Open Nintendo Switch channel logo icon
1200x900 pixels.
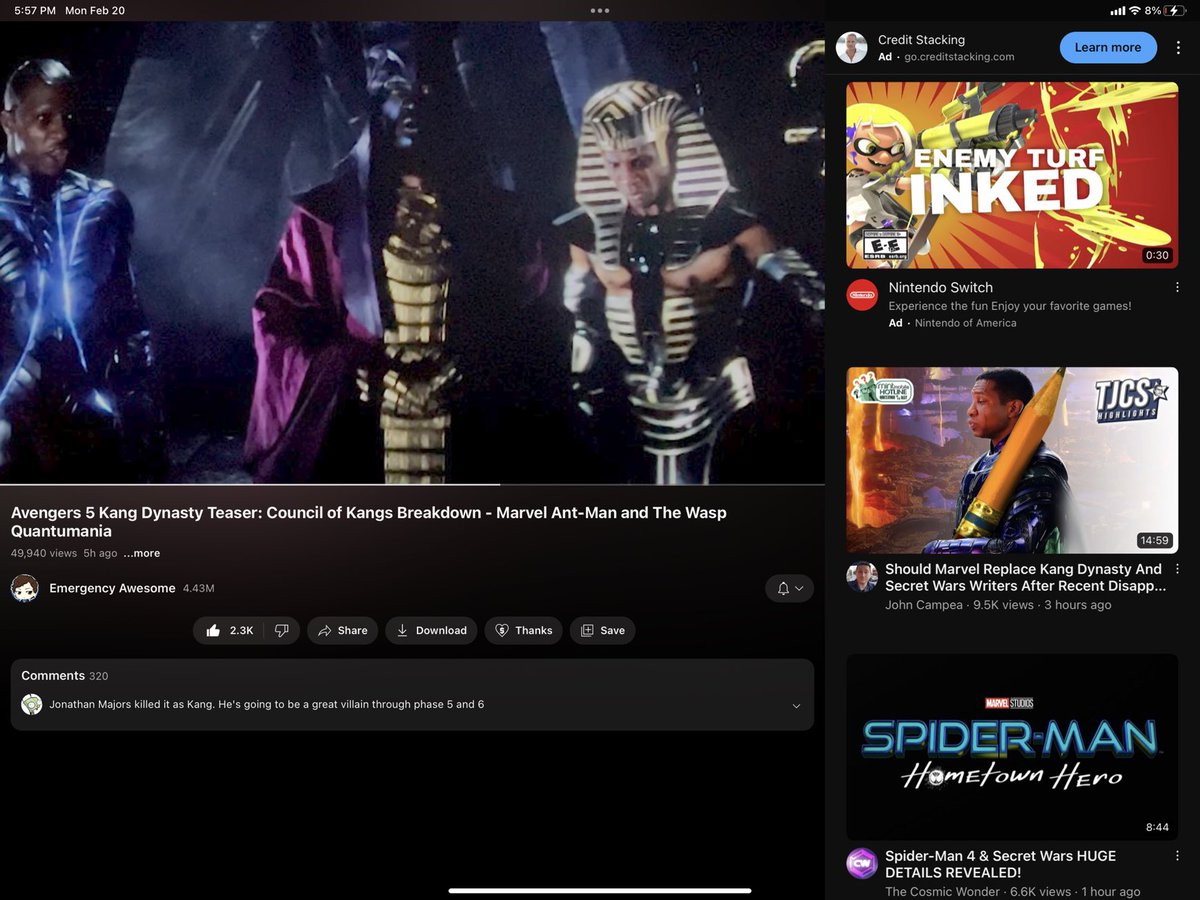coord(862,295)
